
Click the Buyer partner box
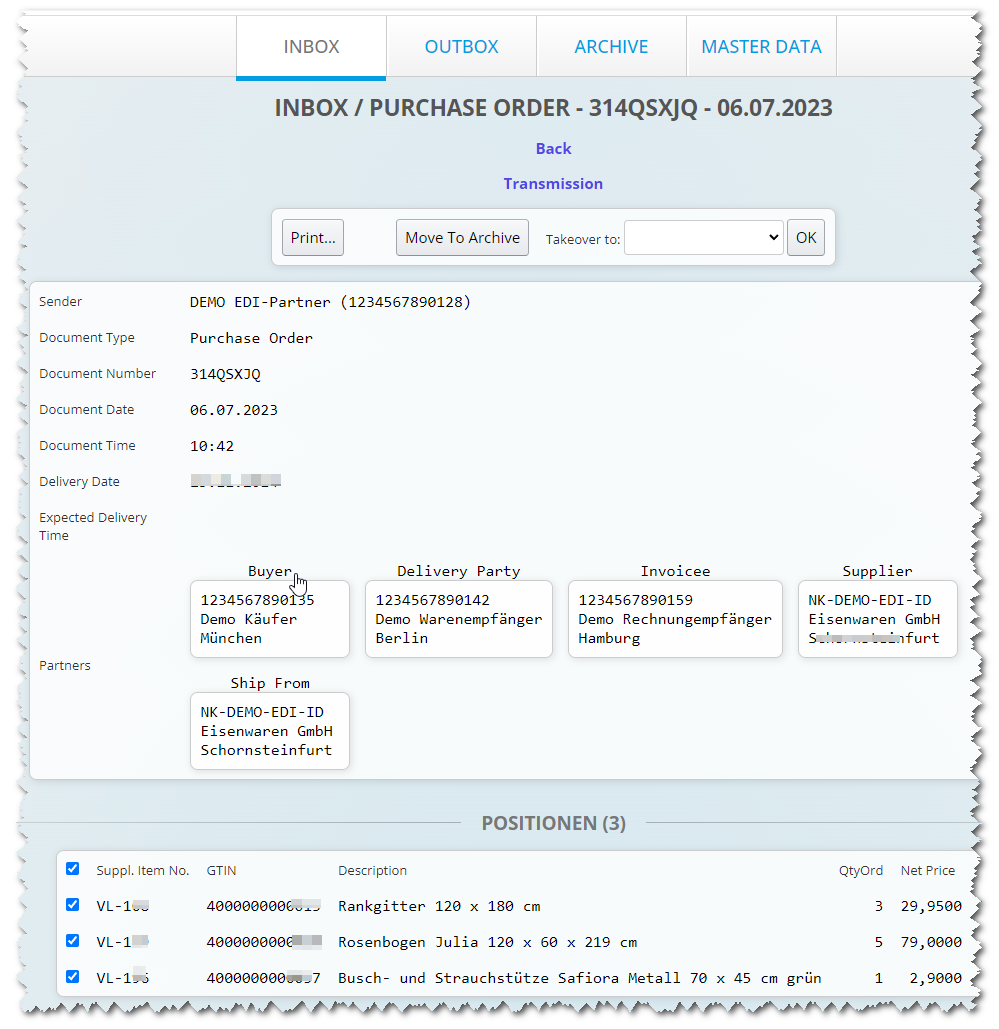pos(270,619)
